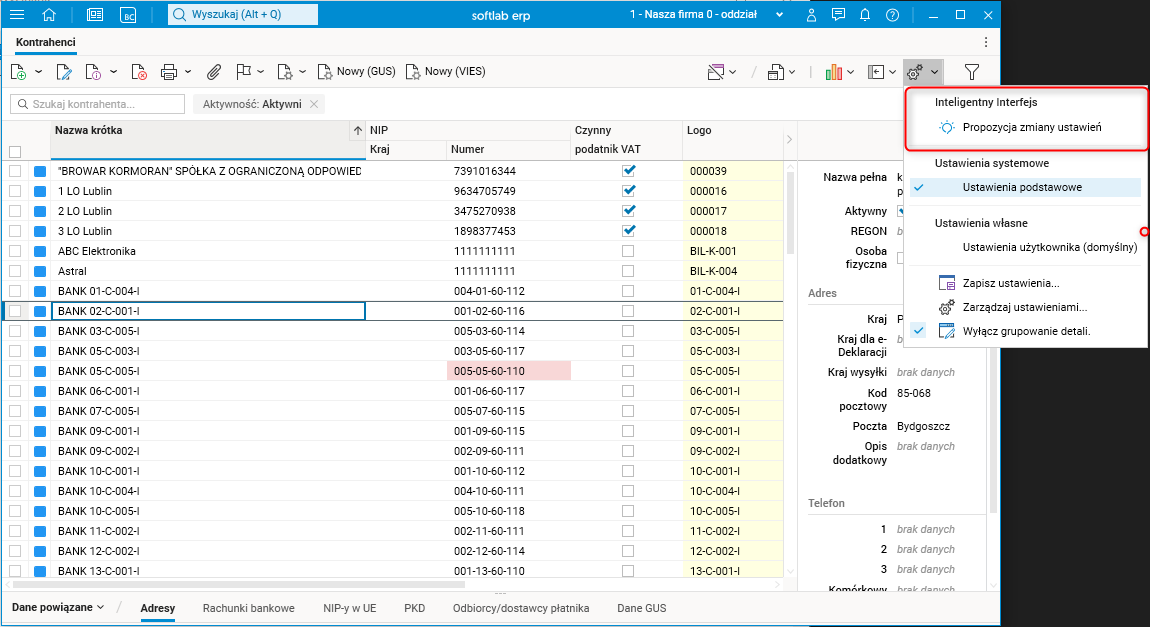Uncheck Czynny podatnik VAT for 1 LO Lublin
Screen dimensions: 1150x627
click(x=628, y=191)
